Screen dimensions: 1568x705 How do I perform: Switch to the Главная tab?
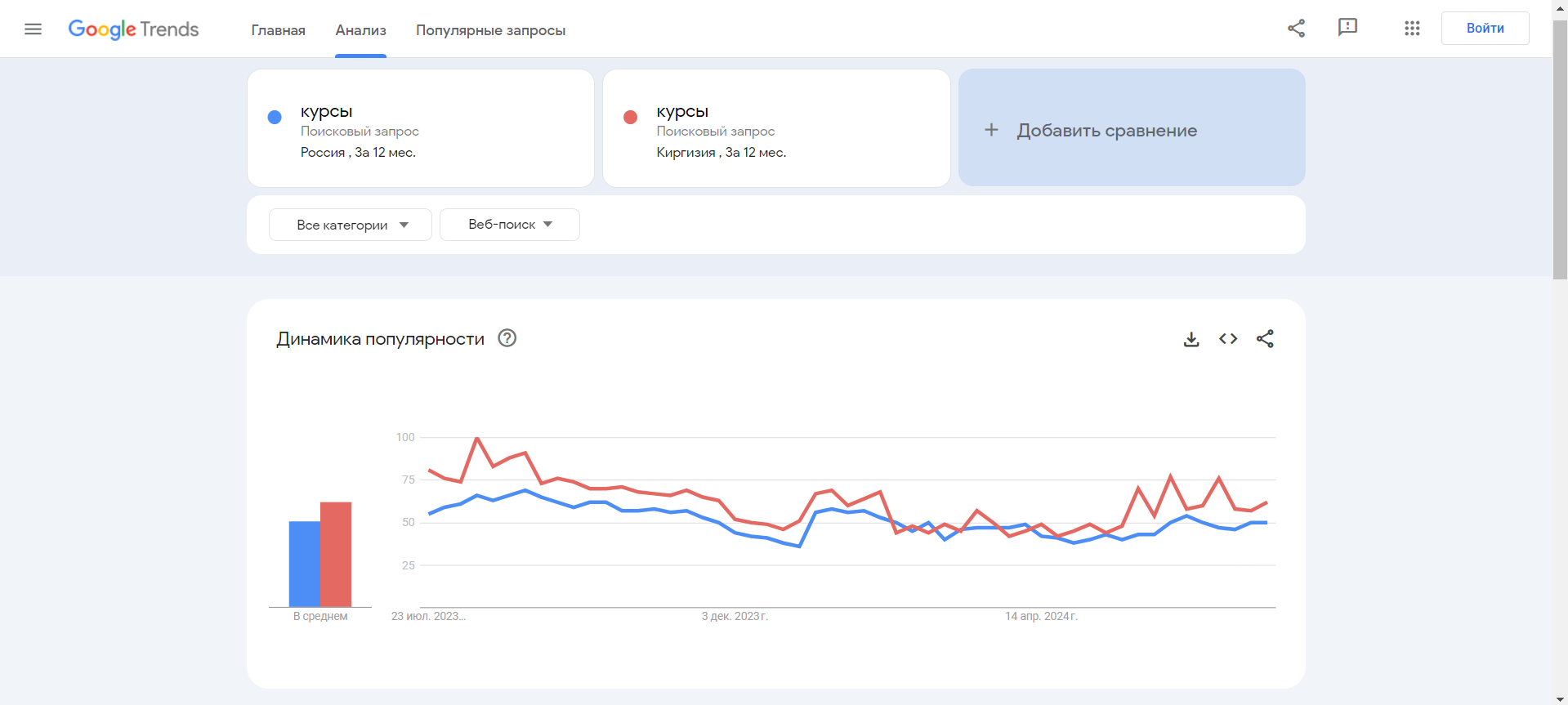tap(278, 30)
